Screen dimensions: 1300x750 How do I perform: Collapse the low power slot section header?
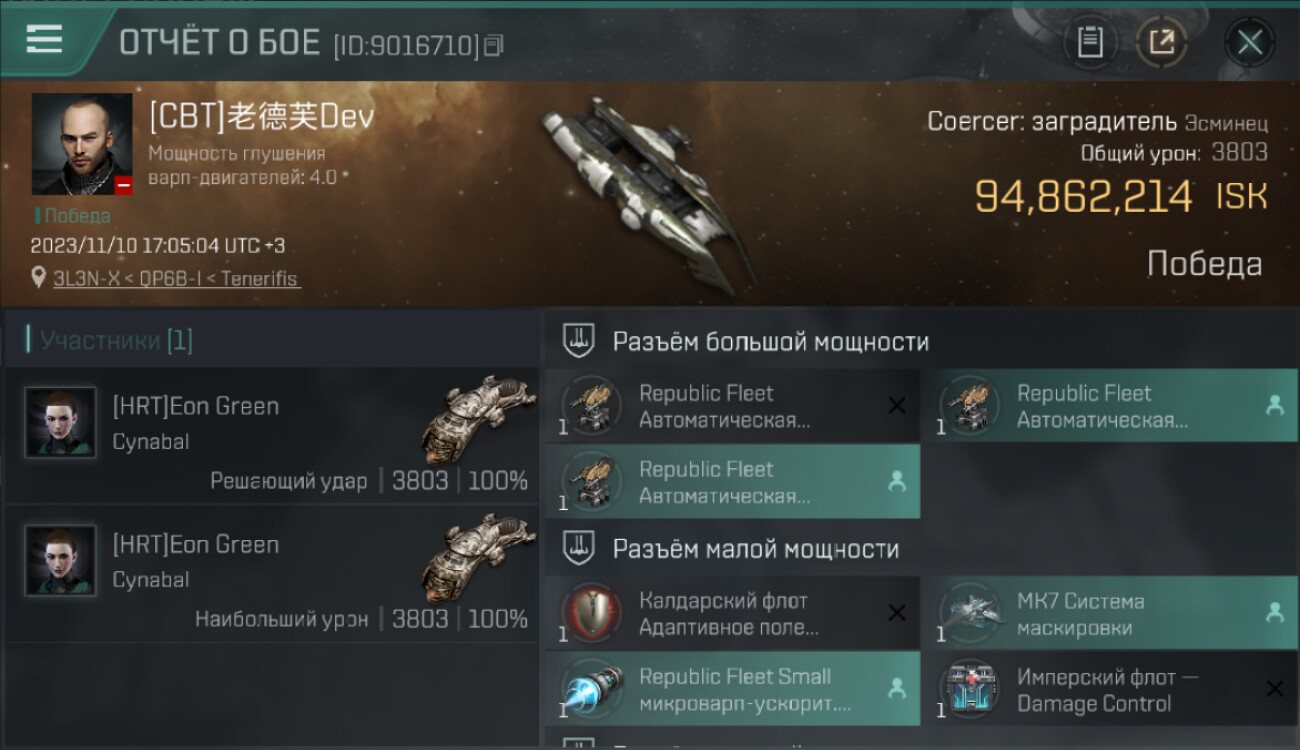920,548
